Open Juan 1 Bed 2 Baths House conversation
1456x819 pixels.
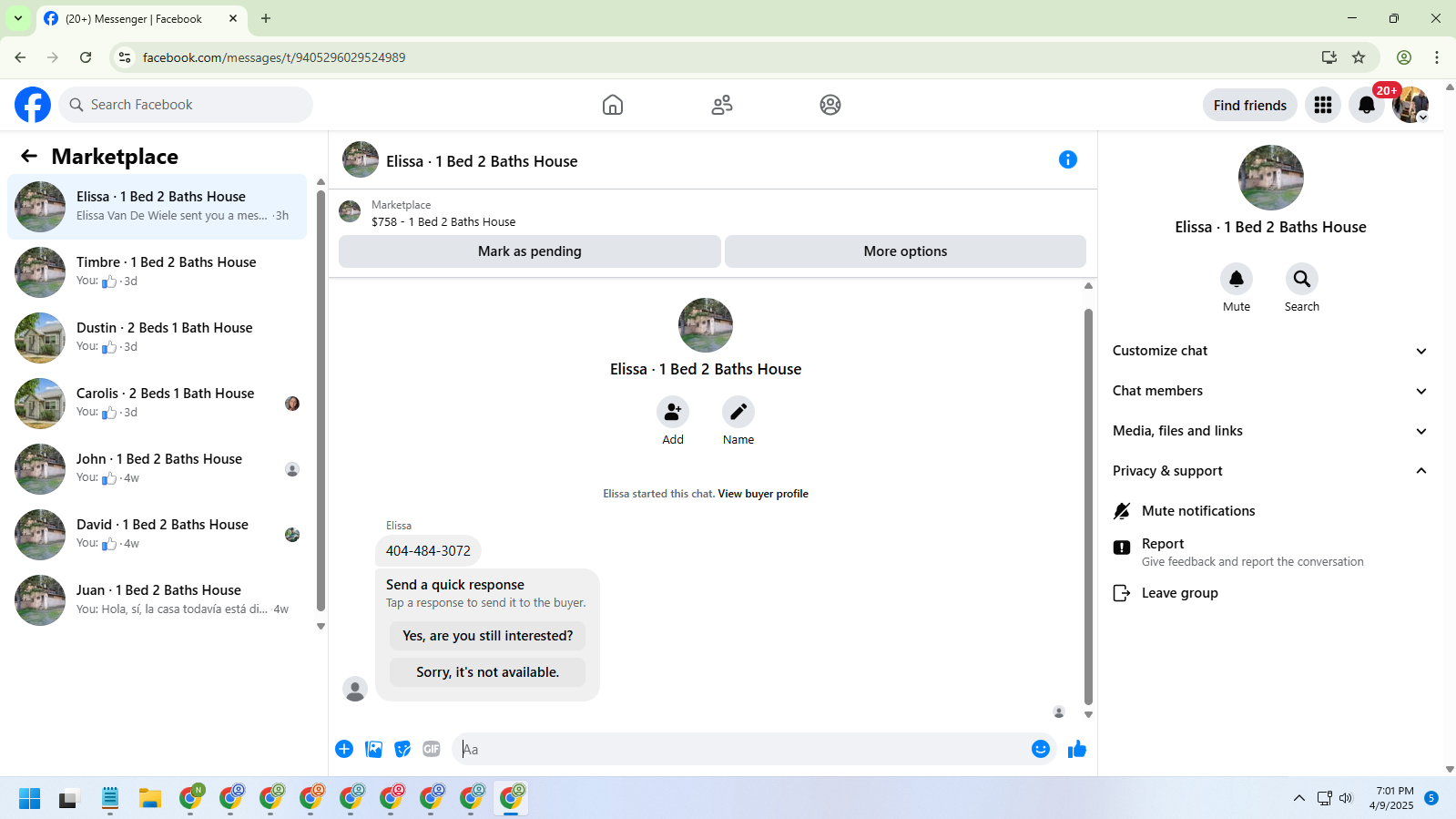(158, 600)
